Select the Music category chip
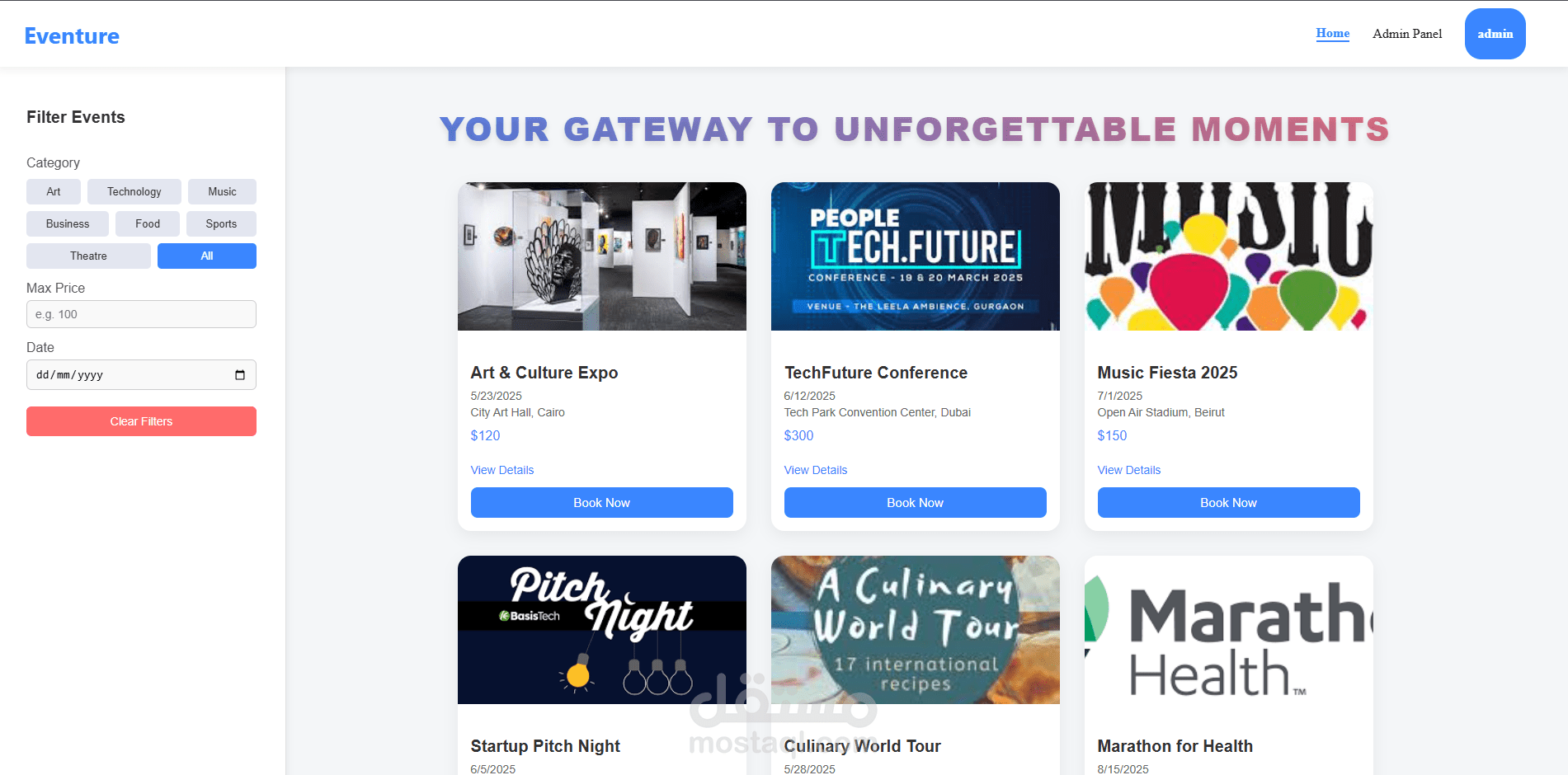Screen dimensions: 1568x775 coord(222,191)
